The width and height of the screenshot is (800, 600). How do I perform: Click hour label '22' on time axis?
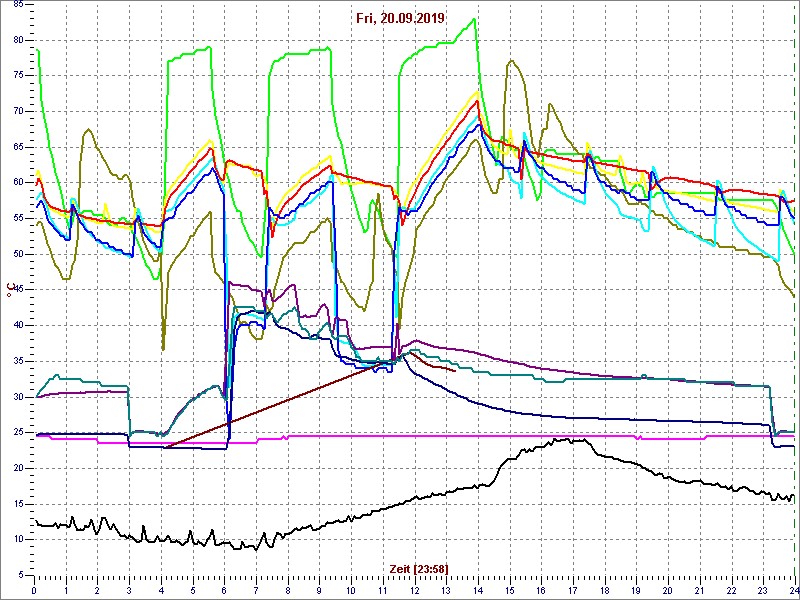tap(731, 591)
